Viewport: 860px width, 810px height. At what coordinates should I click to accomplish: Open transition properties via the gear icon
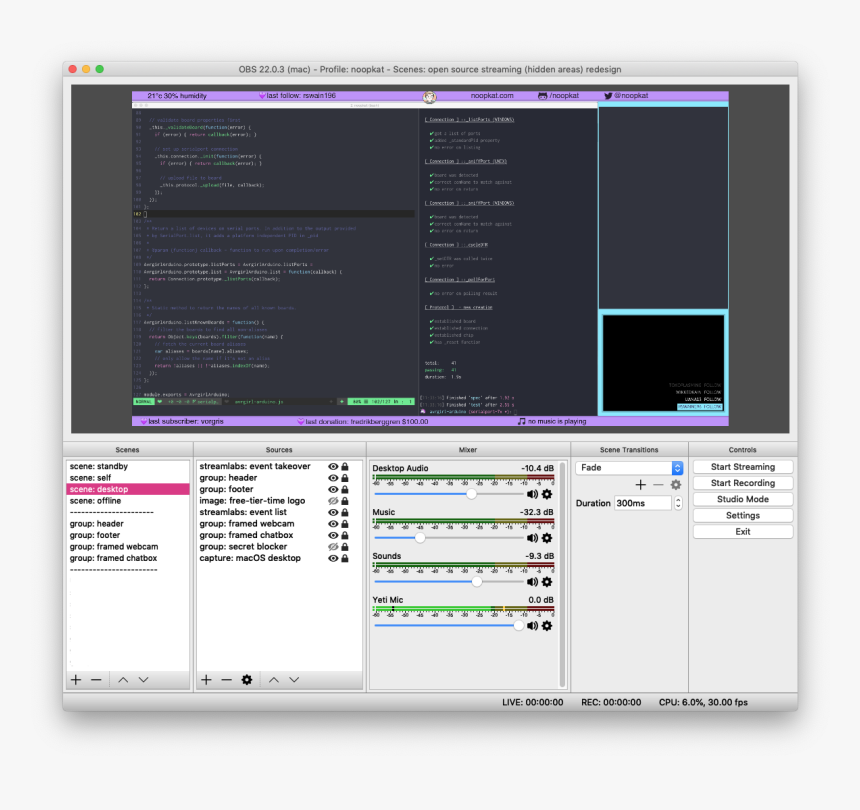[x=675, y=484]
